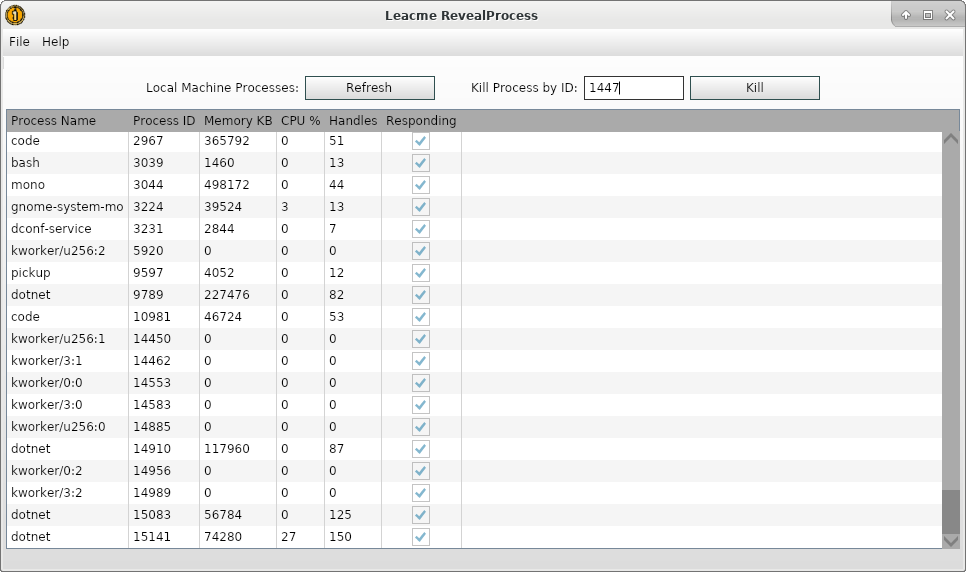This screenshot has width=966, height=572.
Task: Open the File menu
Action: click(x=20, y=42)
